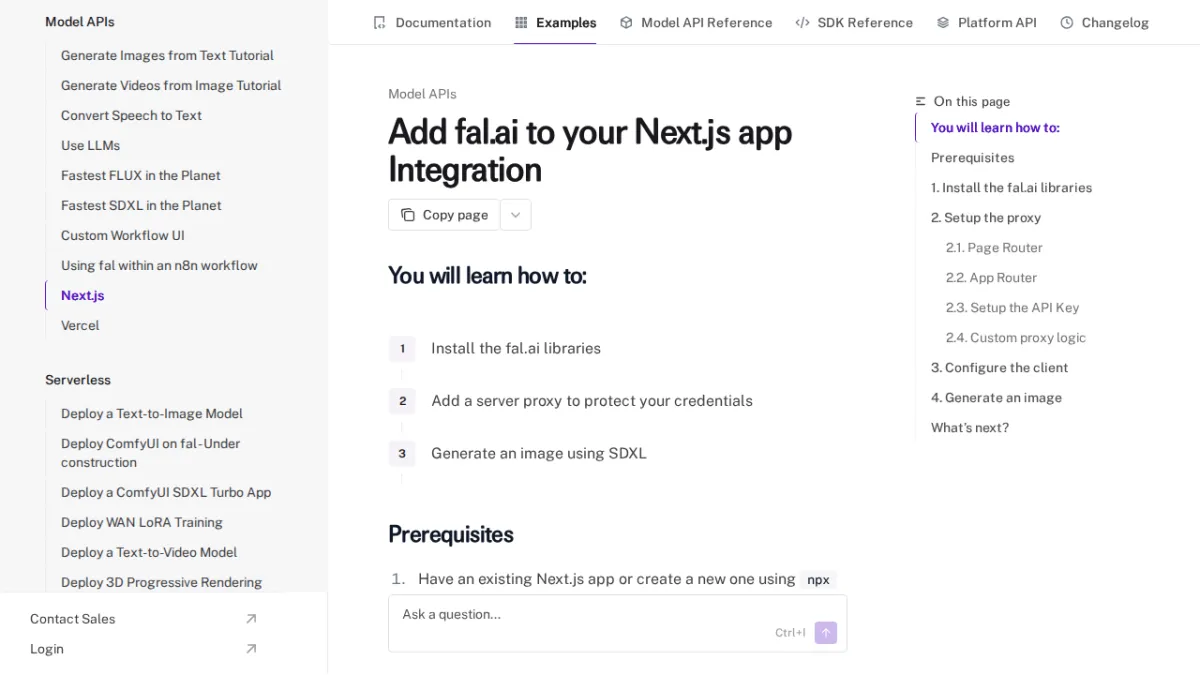This screenshot has width=1200, height=675.
Task: Open Fastest SDXL in the Planet
Action: (x=141, y=205)
